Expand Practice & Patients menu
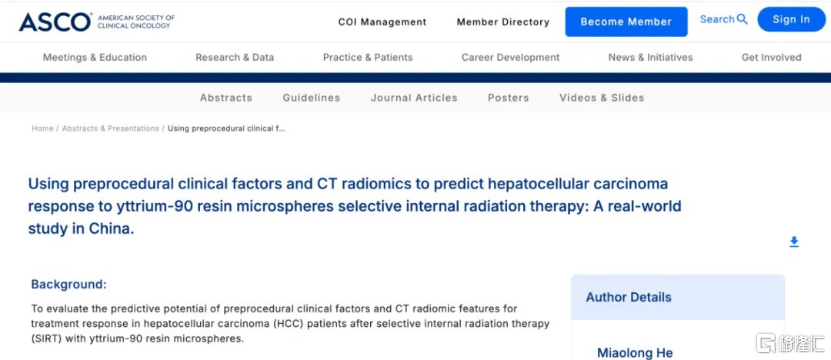The image size is (831, 360). click(368, 57)
